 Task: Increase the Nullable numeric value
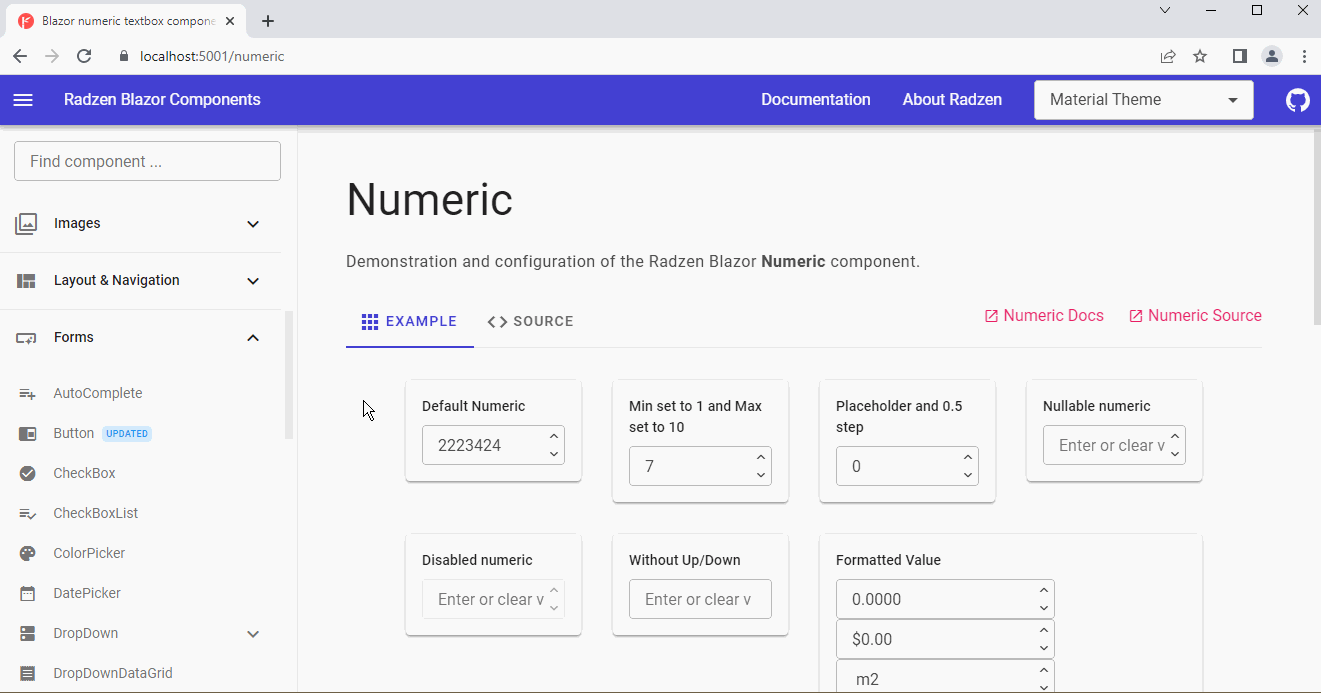[x=1175, y=436]
